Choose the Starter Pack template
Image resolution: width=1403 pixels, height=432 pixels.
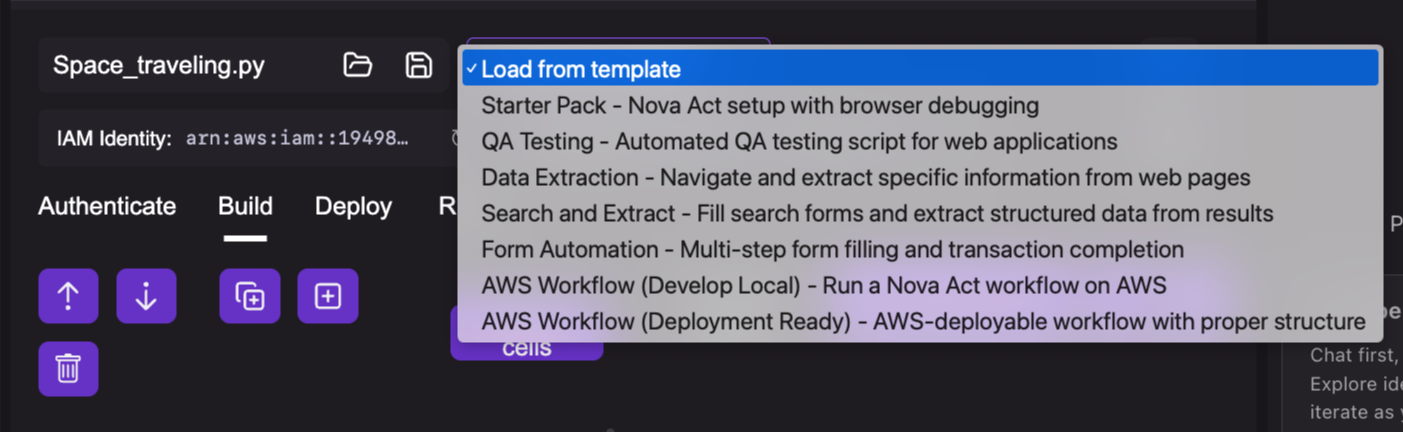760,105
